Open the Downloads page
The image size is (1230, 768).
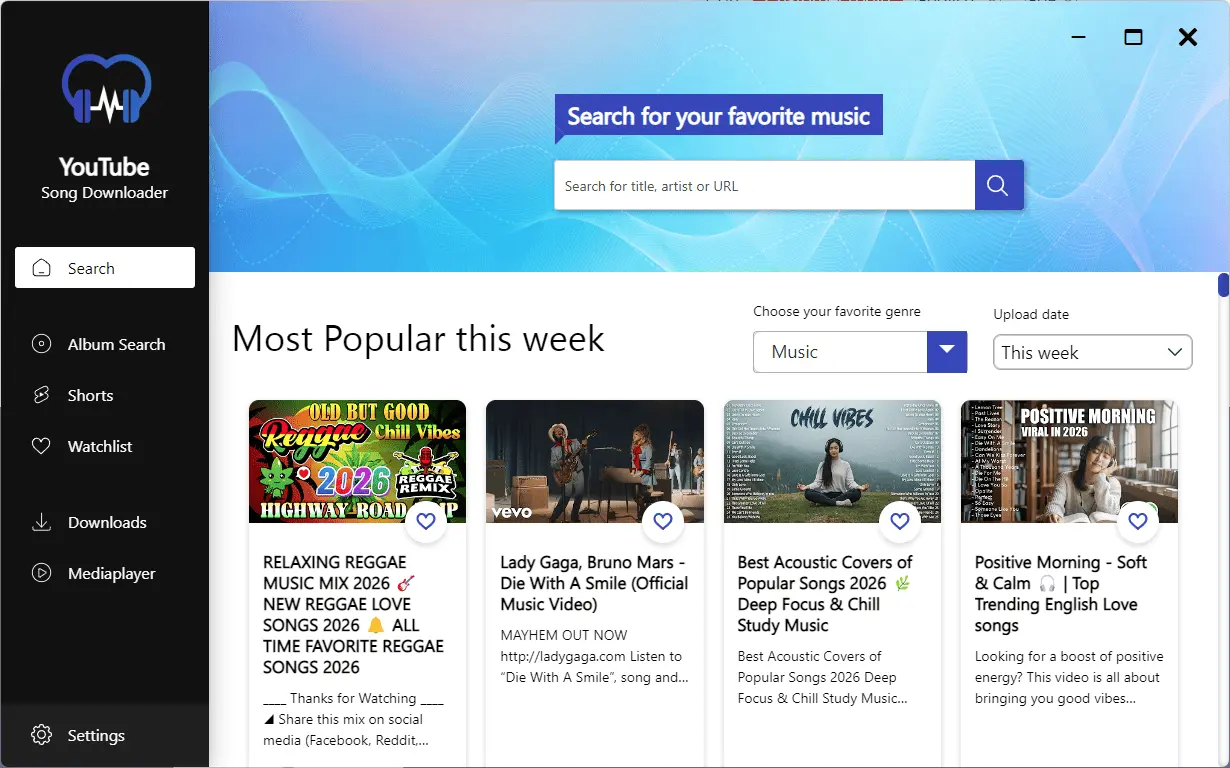pos(105,522)
